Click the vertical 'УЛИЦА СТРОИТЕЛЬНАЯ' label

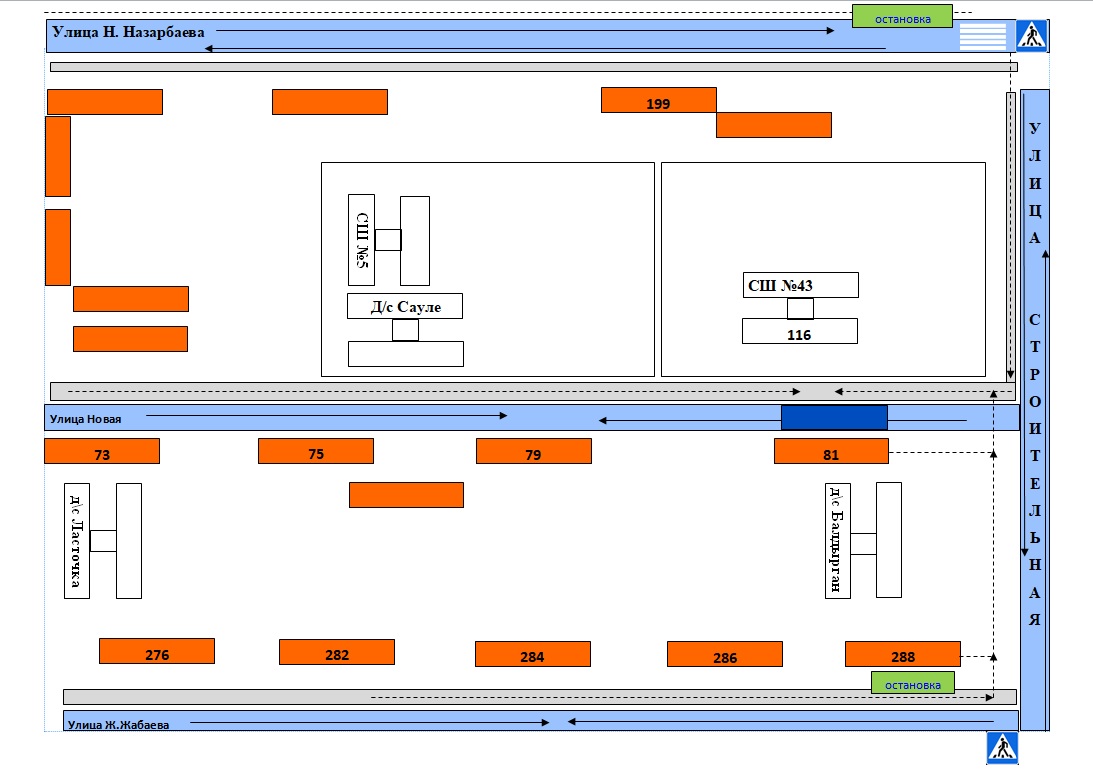pyautogui.click(x=1034, y=373)
